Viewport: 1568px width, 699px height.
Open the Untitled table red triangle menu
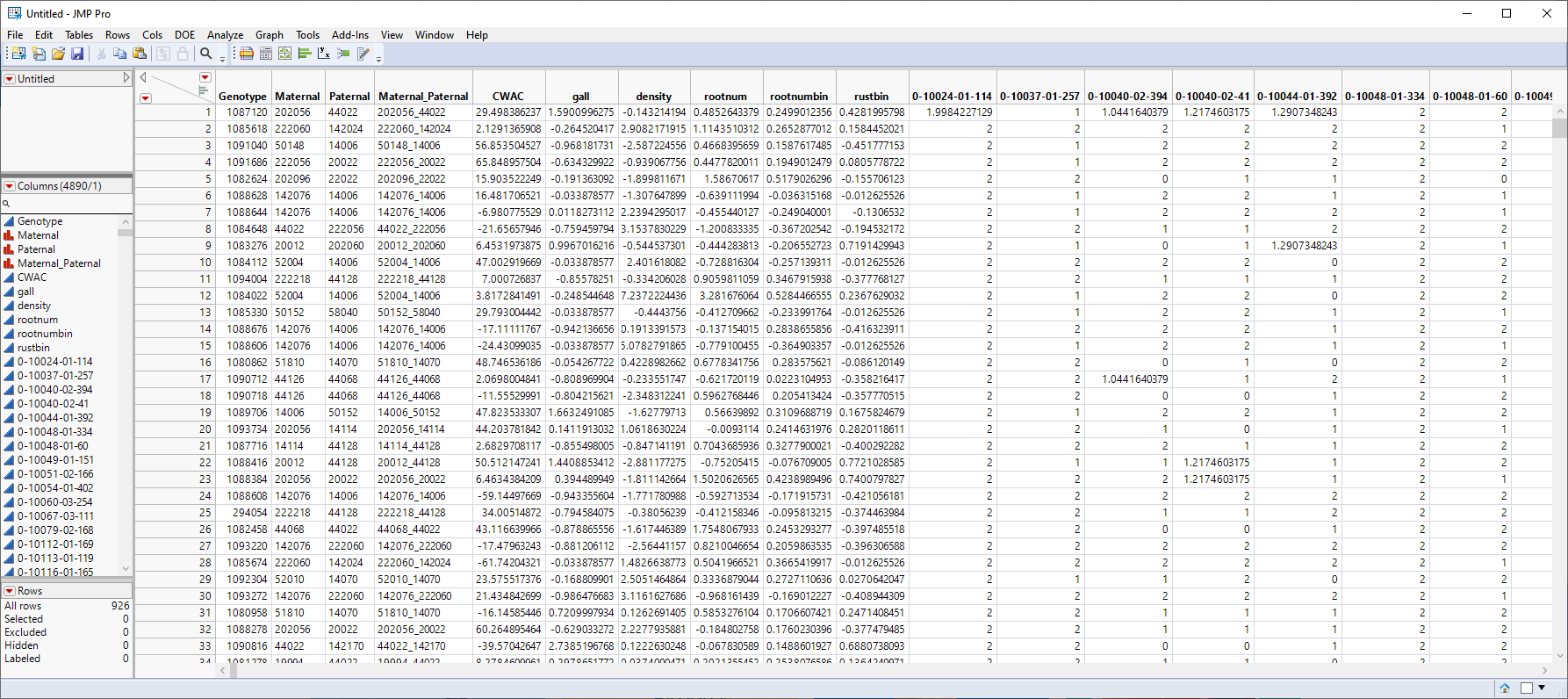pyautogui.click(x=10, y=79)
